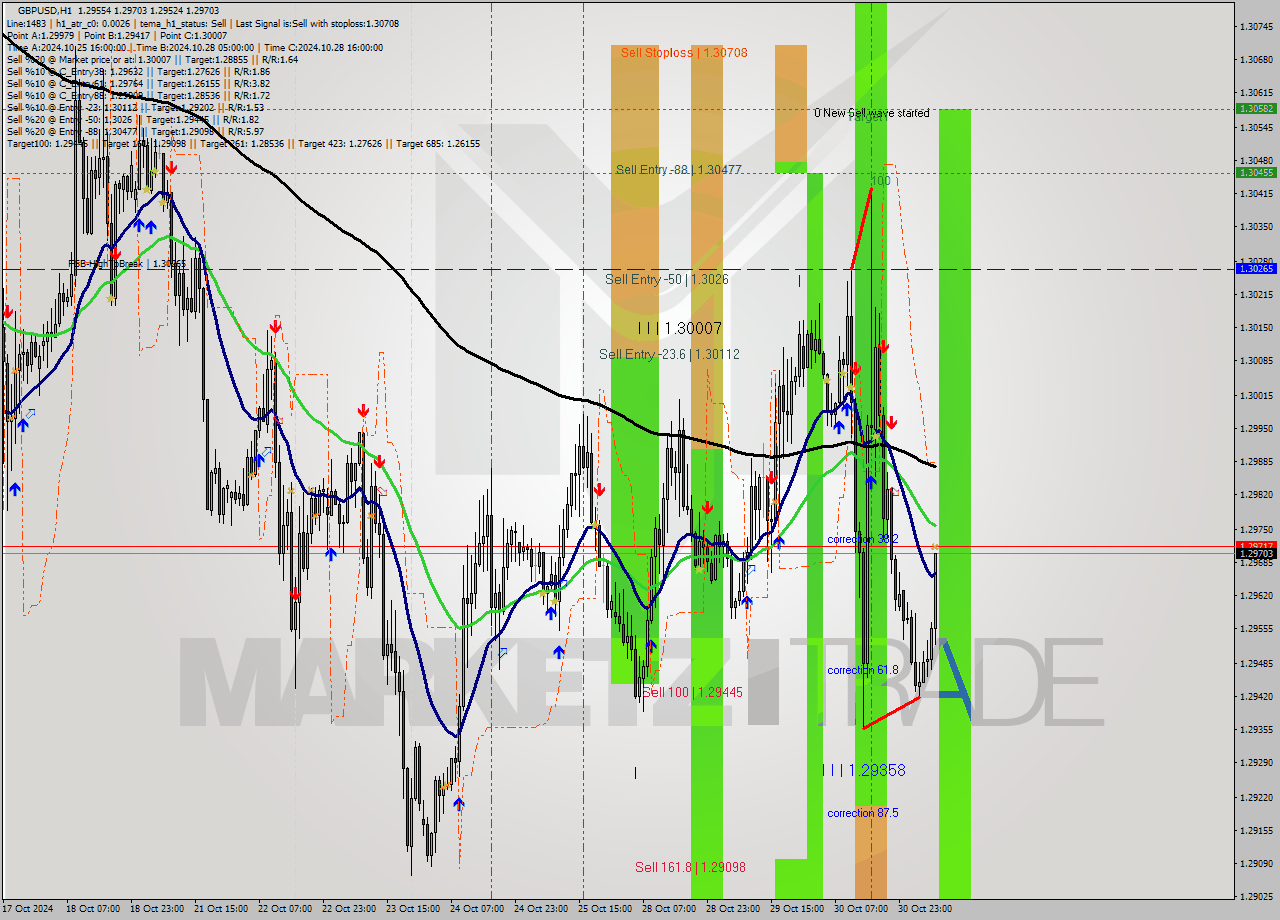This screenshot has height=920, width=1280.
Task: Click the 'Sell Entry -50 | 1.3026' label
Action: (667, 279)
